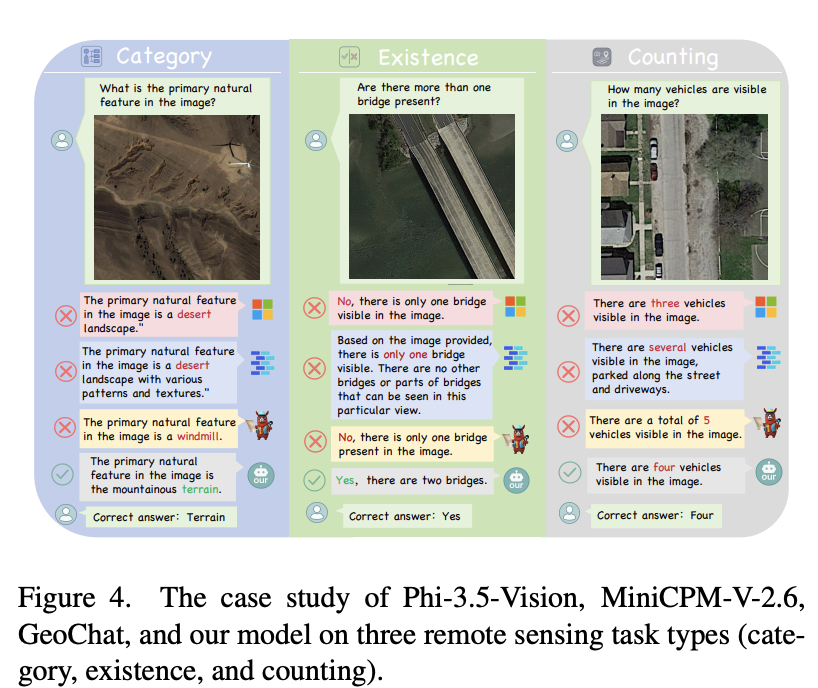Click the red X beside the windmill answer

click(x=65, y=427)
